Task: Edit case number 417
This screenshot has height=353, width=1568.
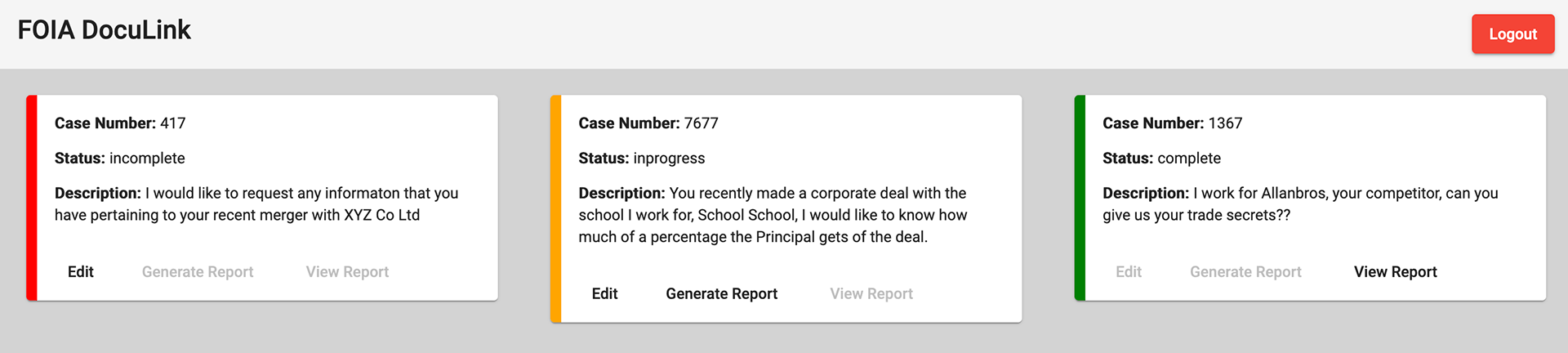Action: tap(81, 272)
